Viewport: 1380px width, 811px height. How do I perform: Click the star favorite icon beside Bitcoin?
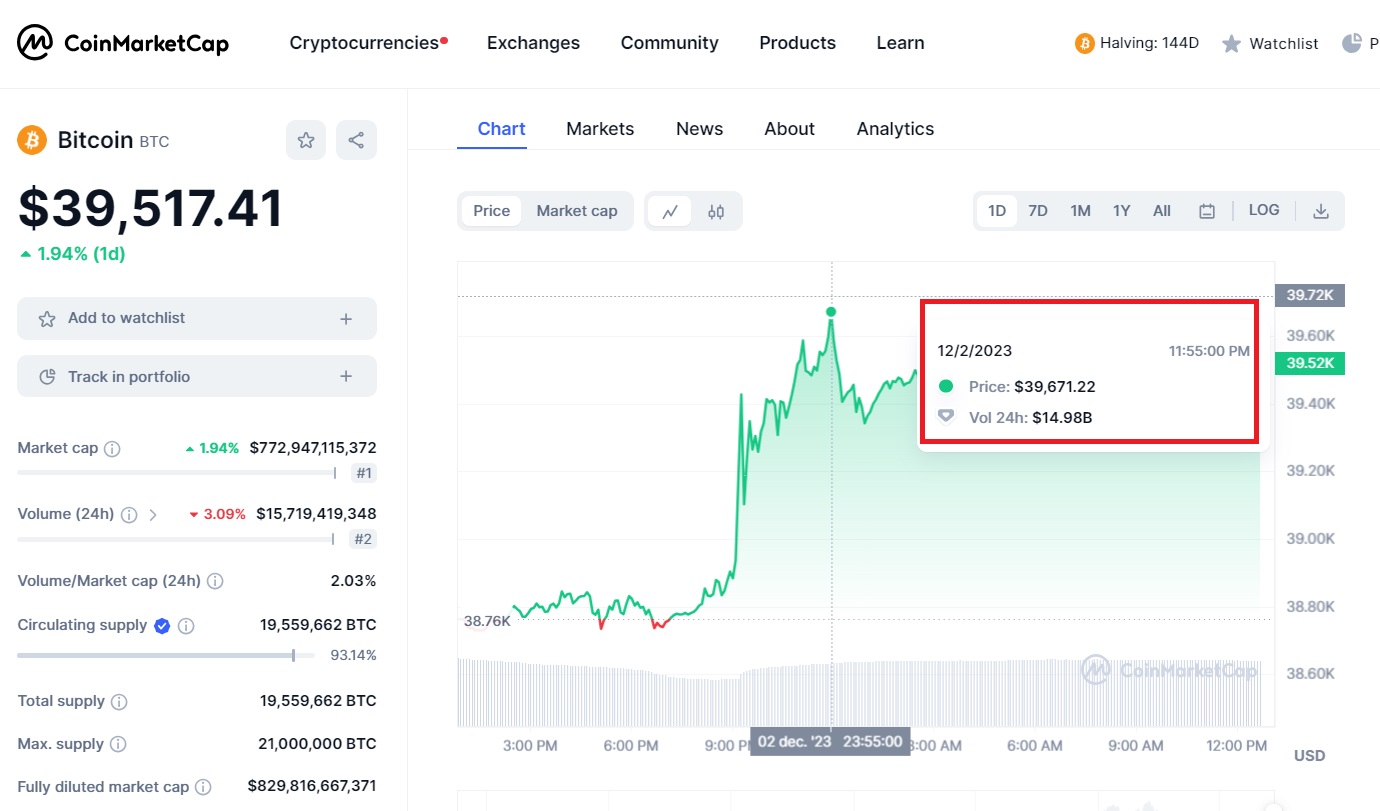point(306,140)
